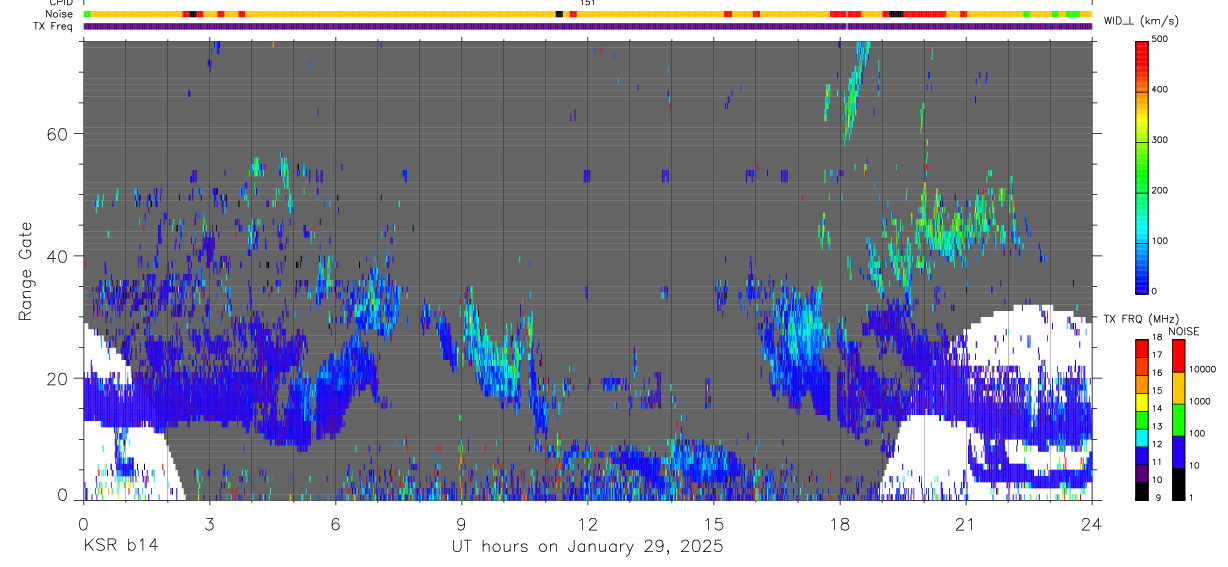
Task: Click x-axis tick label '21'
Action: [x=965, y=525]
